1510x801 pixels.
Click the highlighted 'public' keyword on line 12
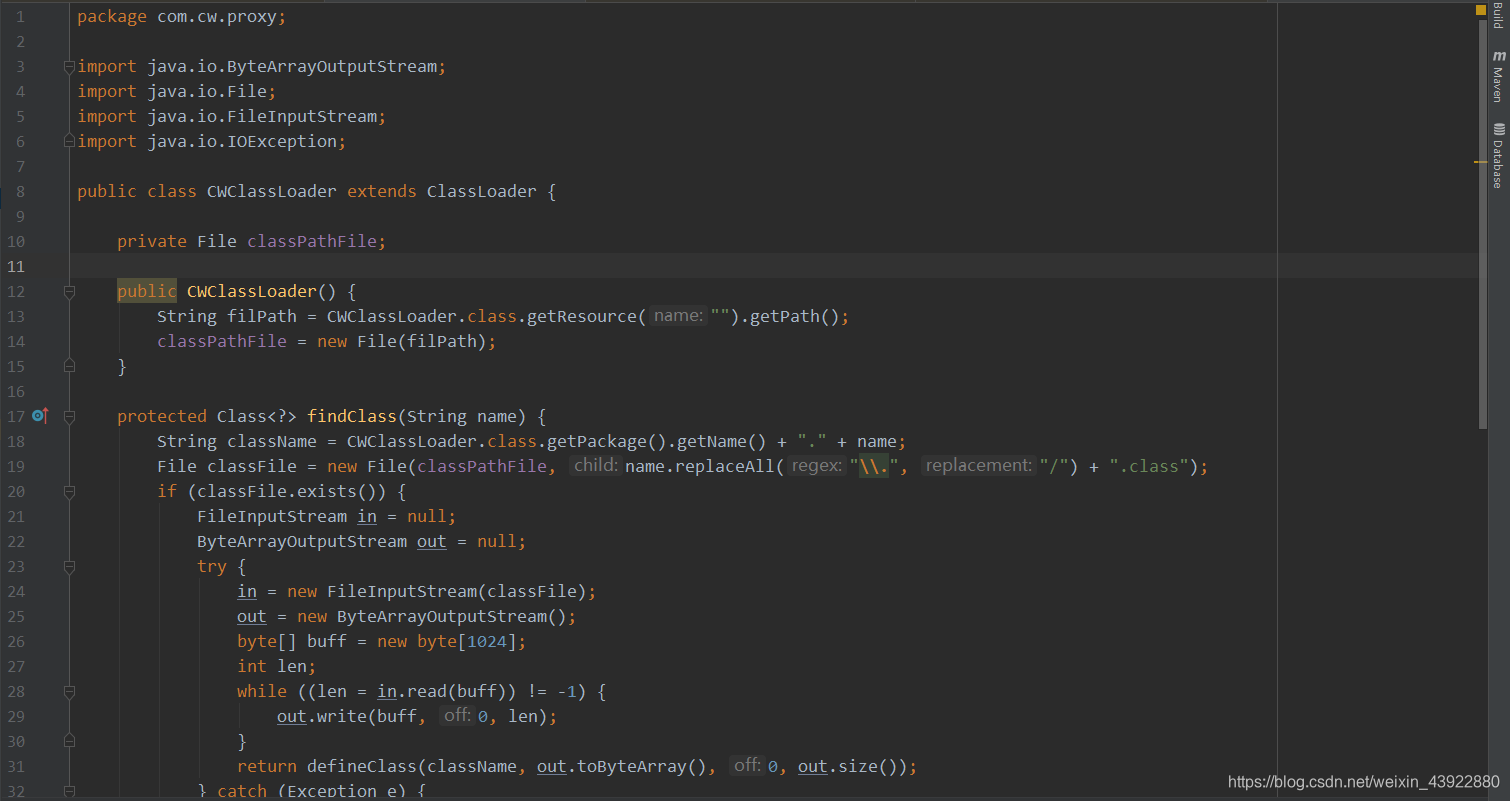pyautogui.click(x=147, y=291)
